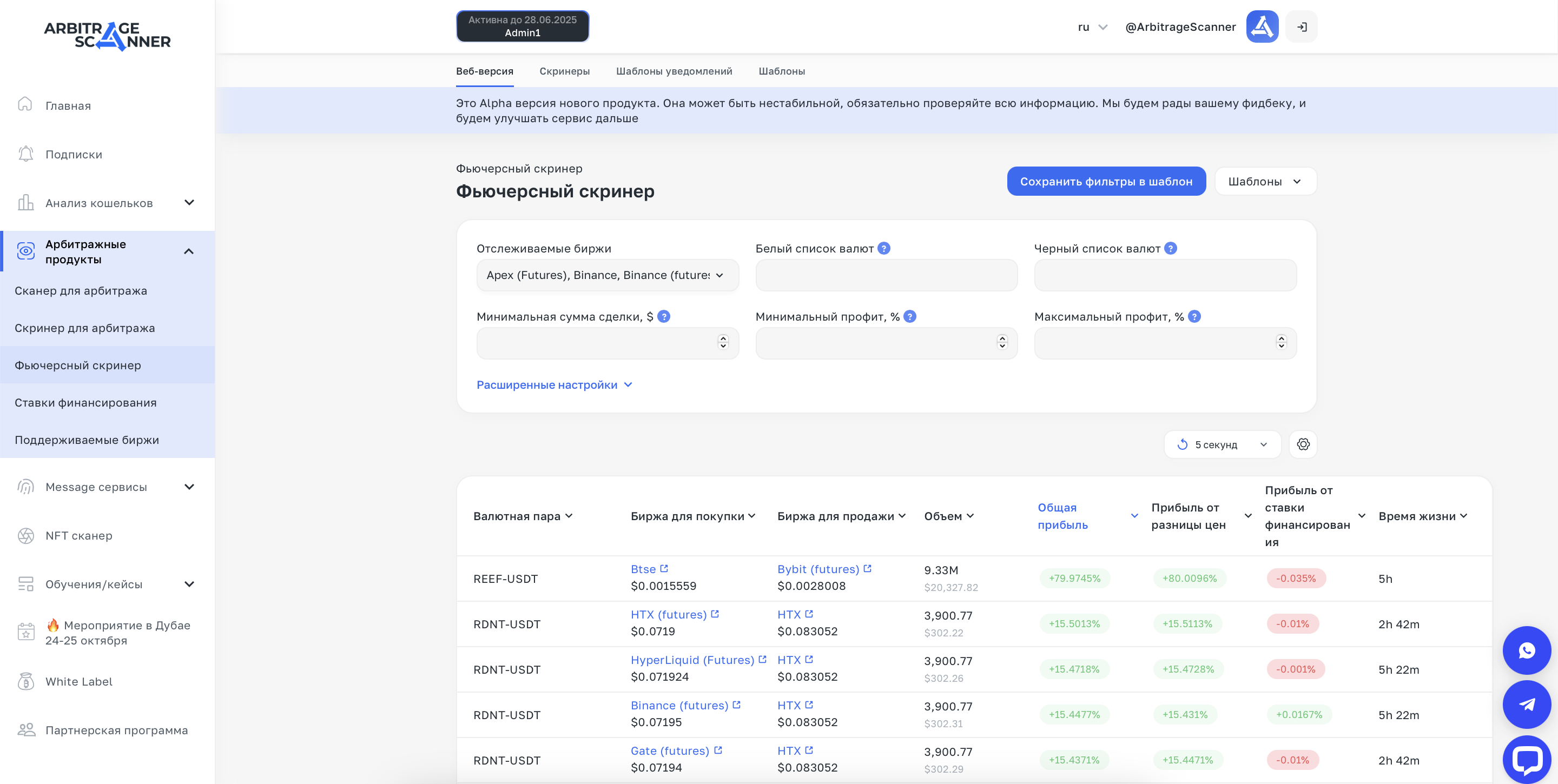The image size is (1558, 784).
Task: Open table settings gear icon
Action: [x=1303, y=444]
